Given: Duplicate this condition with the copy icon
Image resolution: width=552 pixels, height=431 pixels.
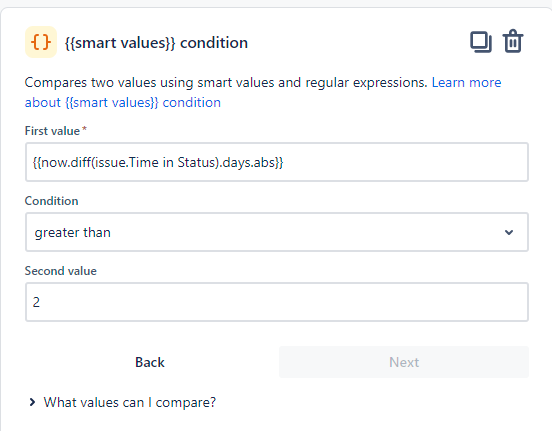Looking at the screenshot, I should [x=481, y=42].
